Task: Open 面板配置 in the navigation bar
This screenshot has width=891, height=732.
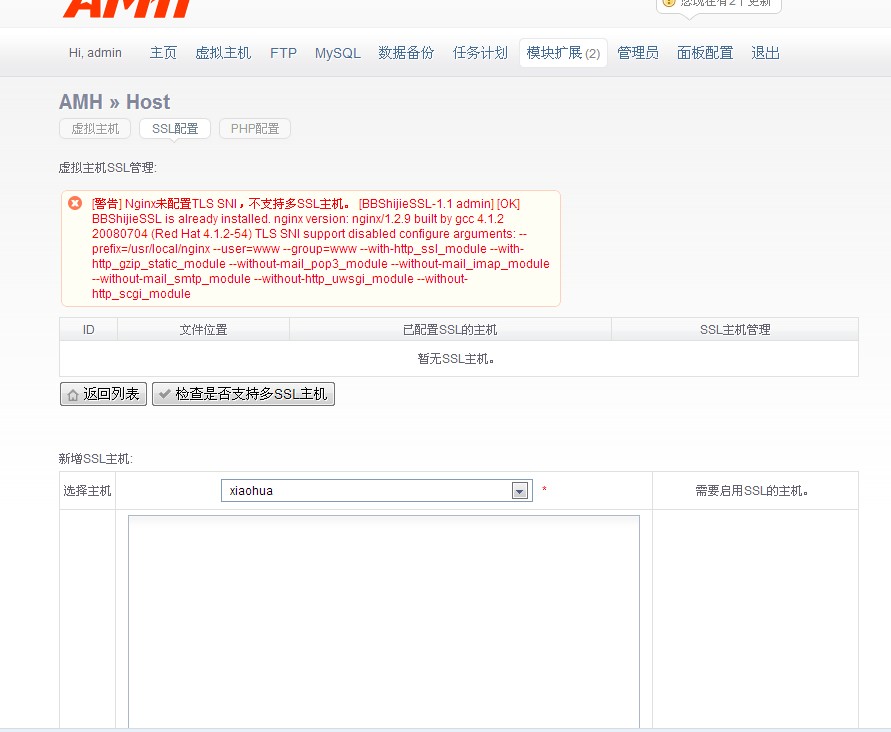Action: (x=705, y=53)
